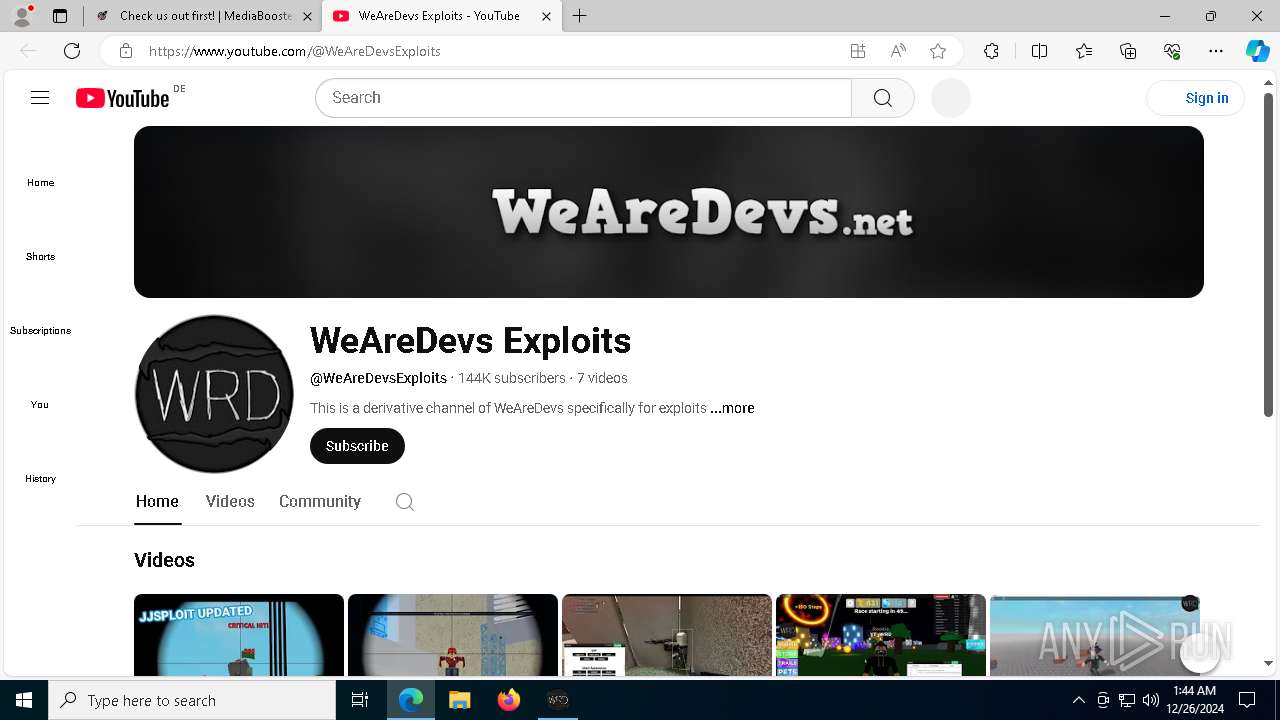The width and height of the screenshot is (1280, 720).
Task: Open the notifications action center
Action: click(x=1247, y=700)
